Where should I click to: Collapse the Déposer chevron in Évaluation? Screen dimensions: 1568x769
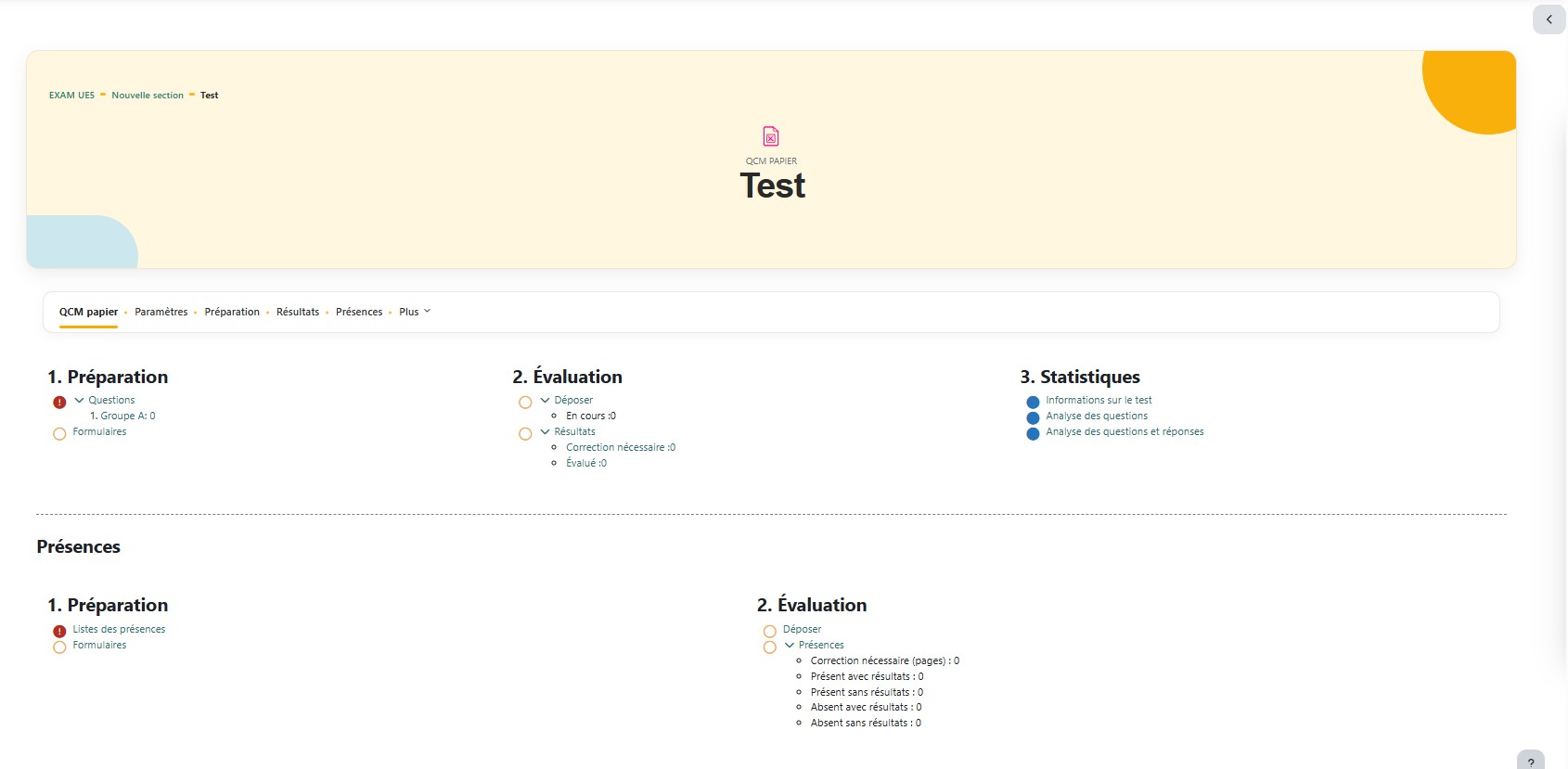545,401
